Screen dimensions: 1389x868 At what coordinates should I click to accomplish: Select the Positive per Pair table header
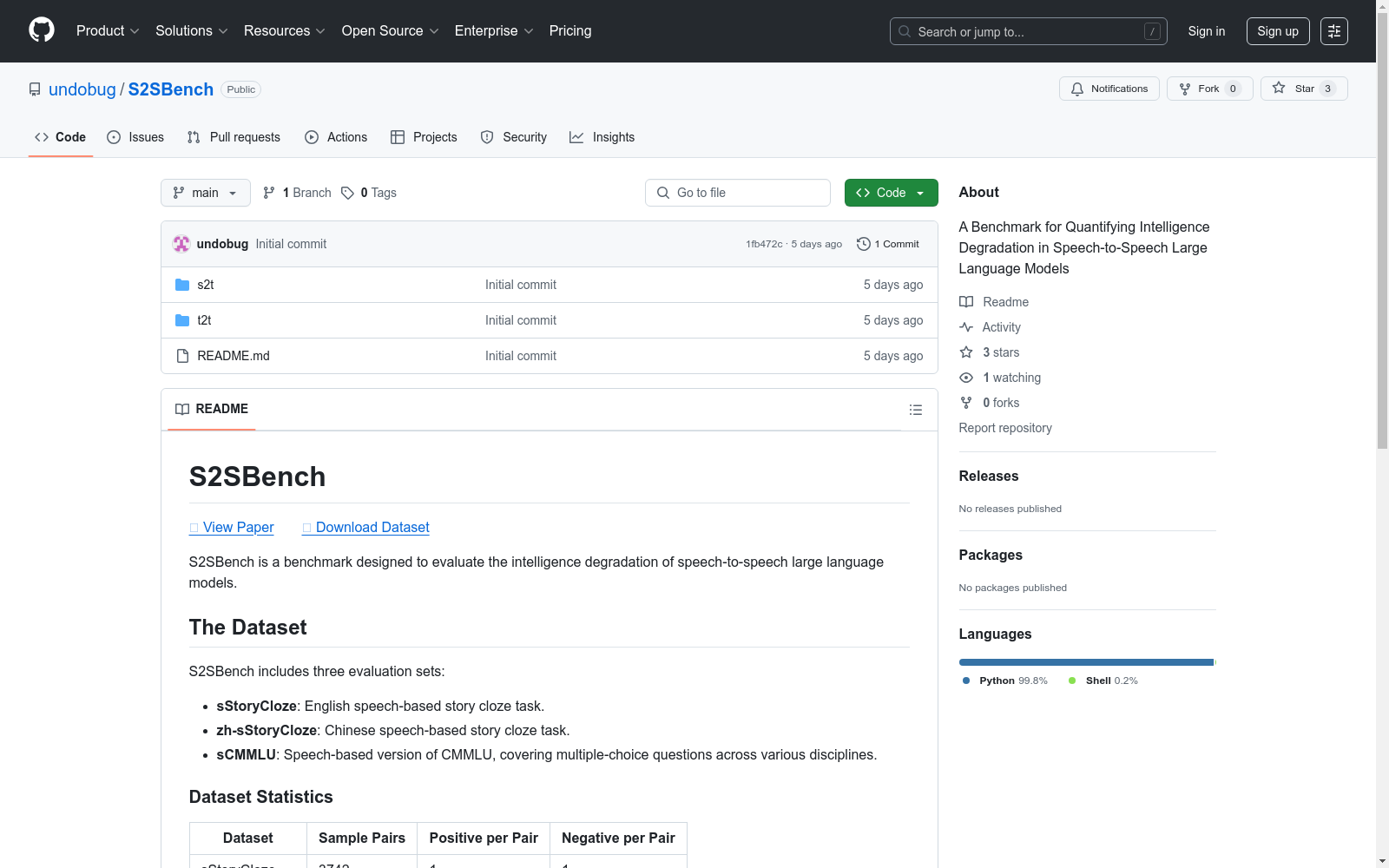tap(484, 838)
